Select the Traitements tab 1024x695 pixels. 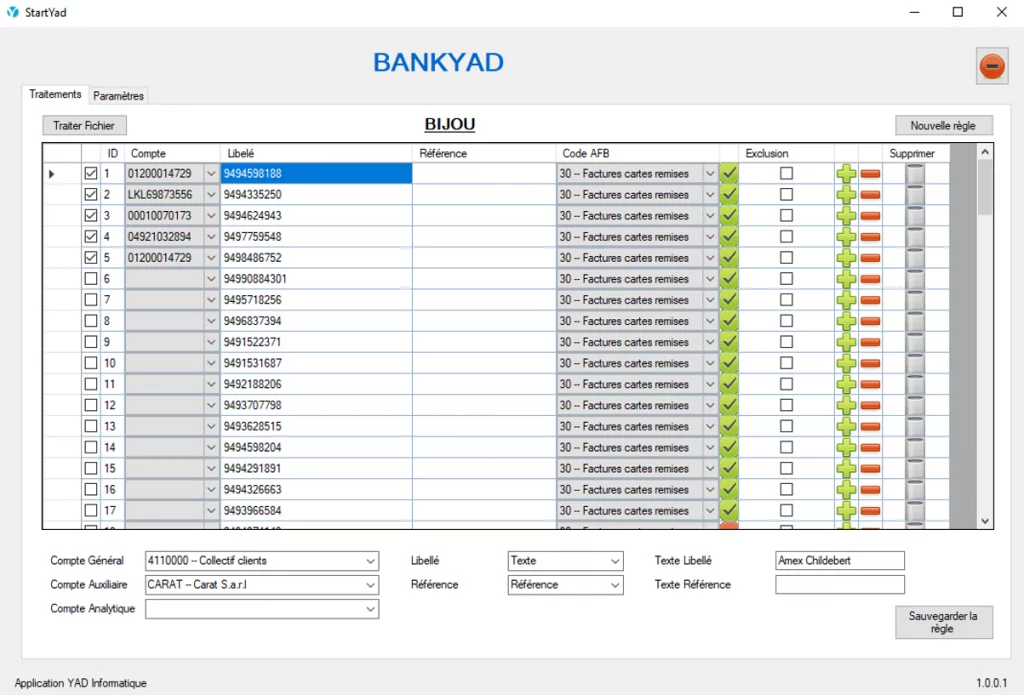55,94
